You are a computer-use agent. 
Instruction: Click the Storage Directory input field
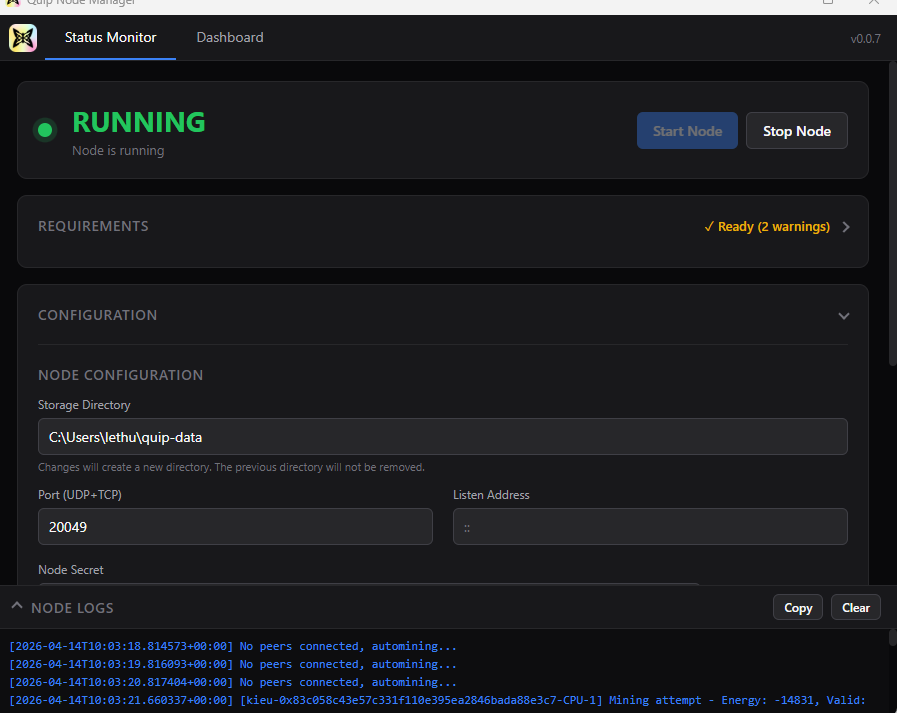click(443, 437)
